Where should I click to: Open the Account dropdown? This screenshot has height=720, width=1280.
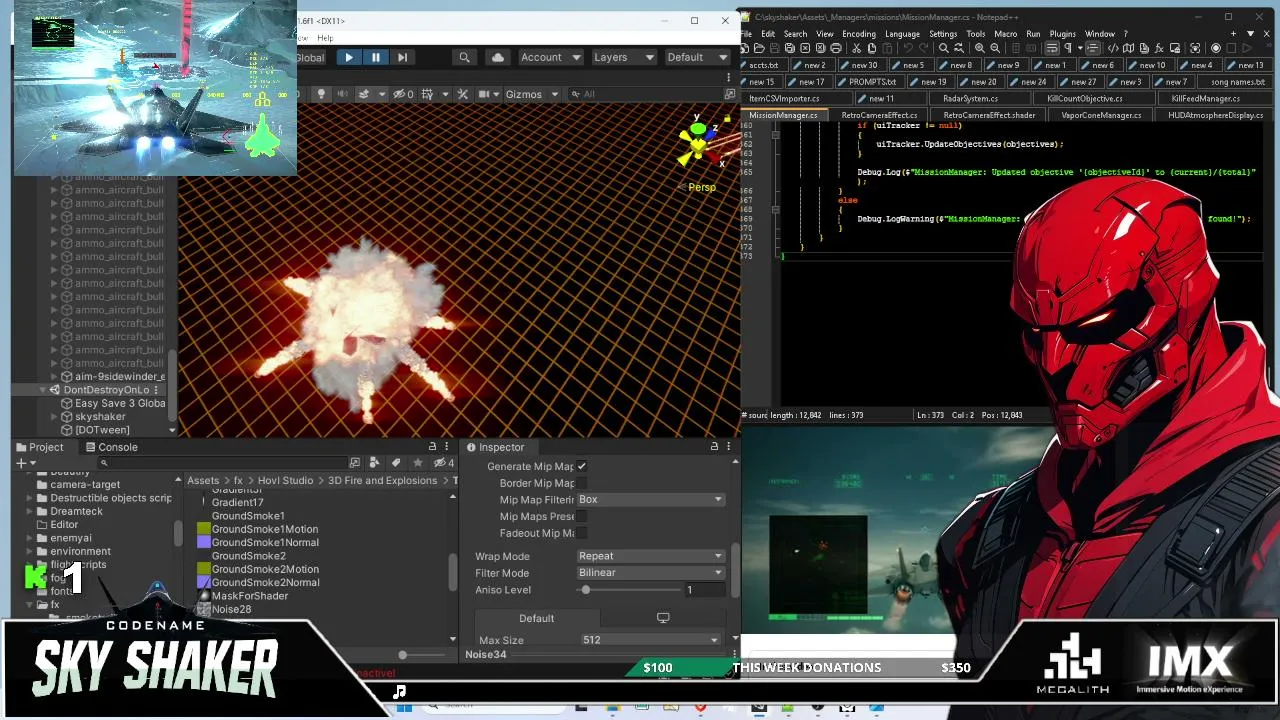pos(550,58)
